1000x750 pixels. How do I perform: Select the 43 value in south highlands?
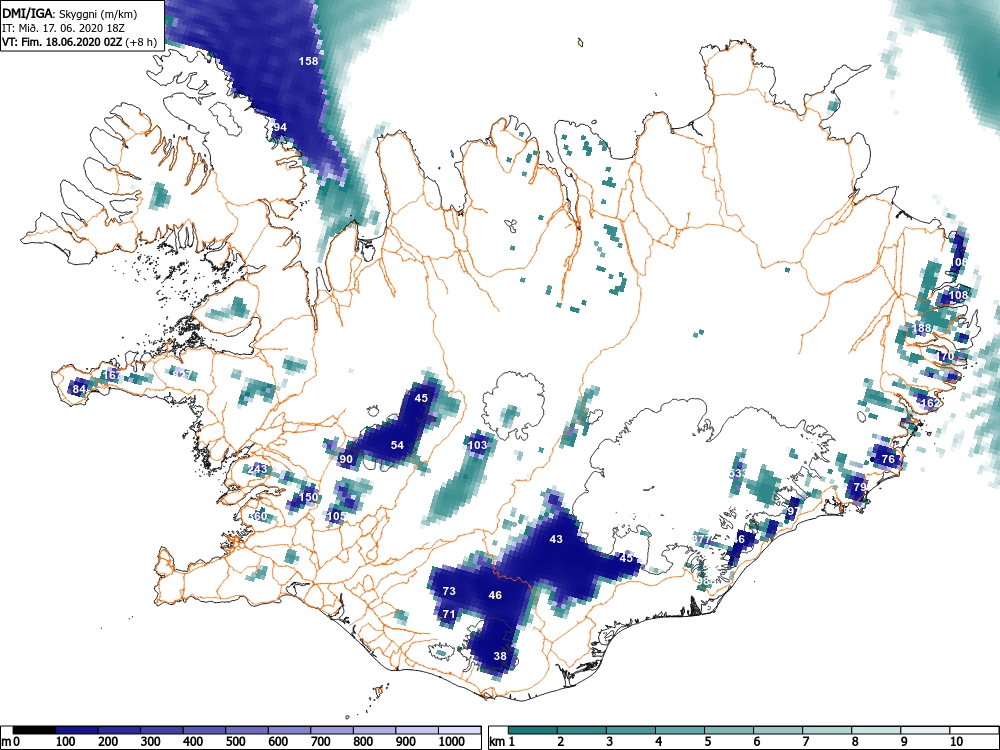[x=556, y=539]
